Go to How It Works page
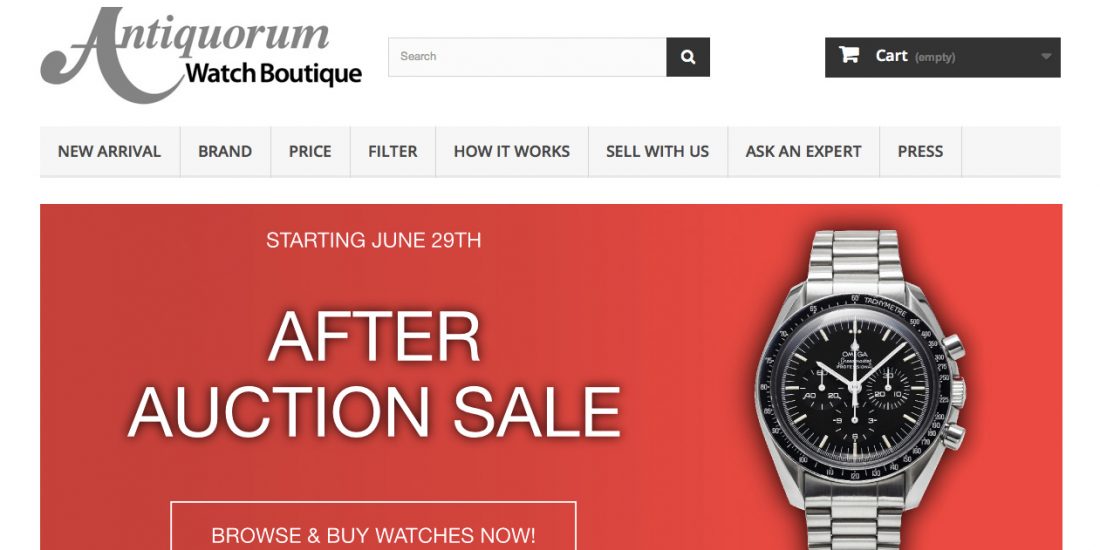This screenshot has height=550, width=1100. coord(511,152)
